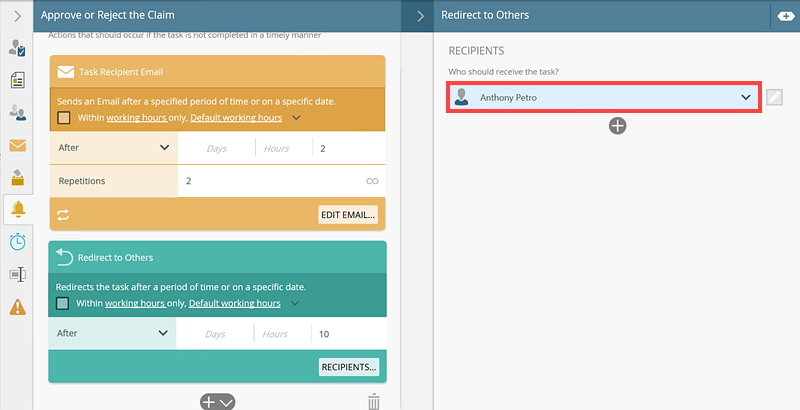The width and height of the screenshot is (800, 410).
Task: Expand working hours chevron in email card
Action: 296,118
